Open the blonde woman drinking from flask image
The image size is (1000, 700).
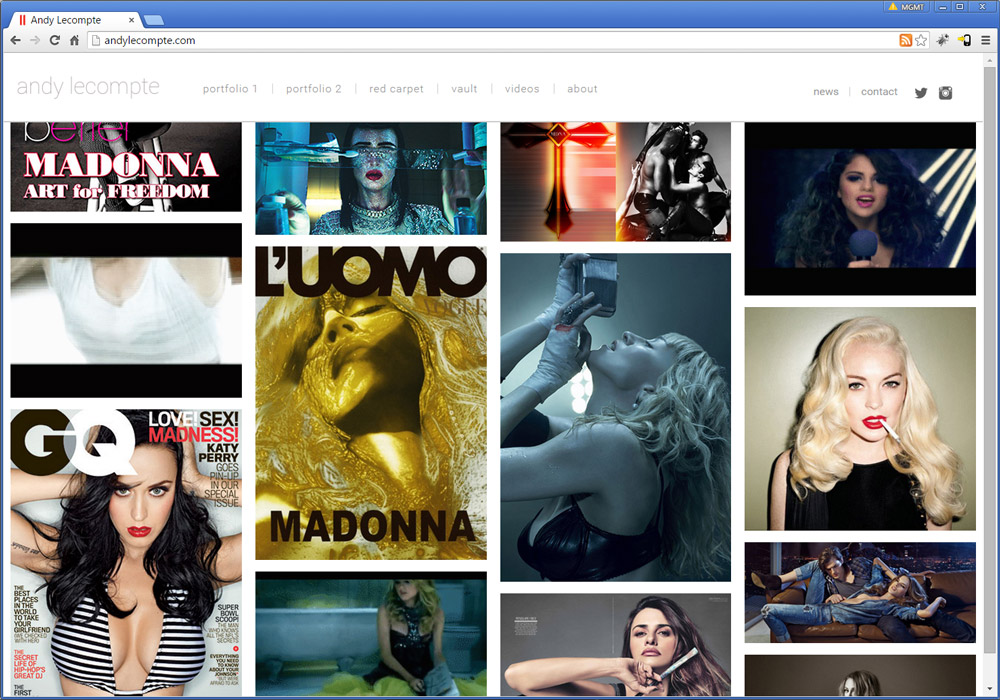pos(615,418)
